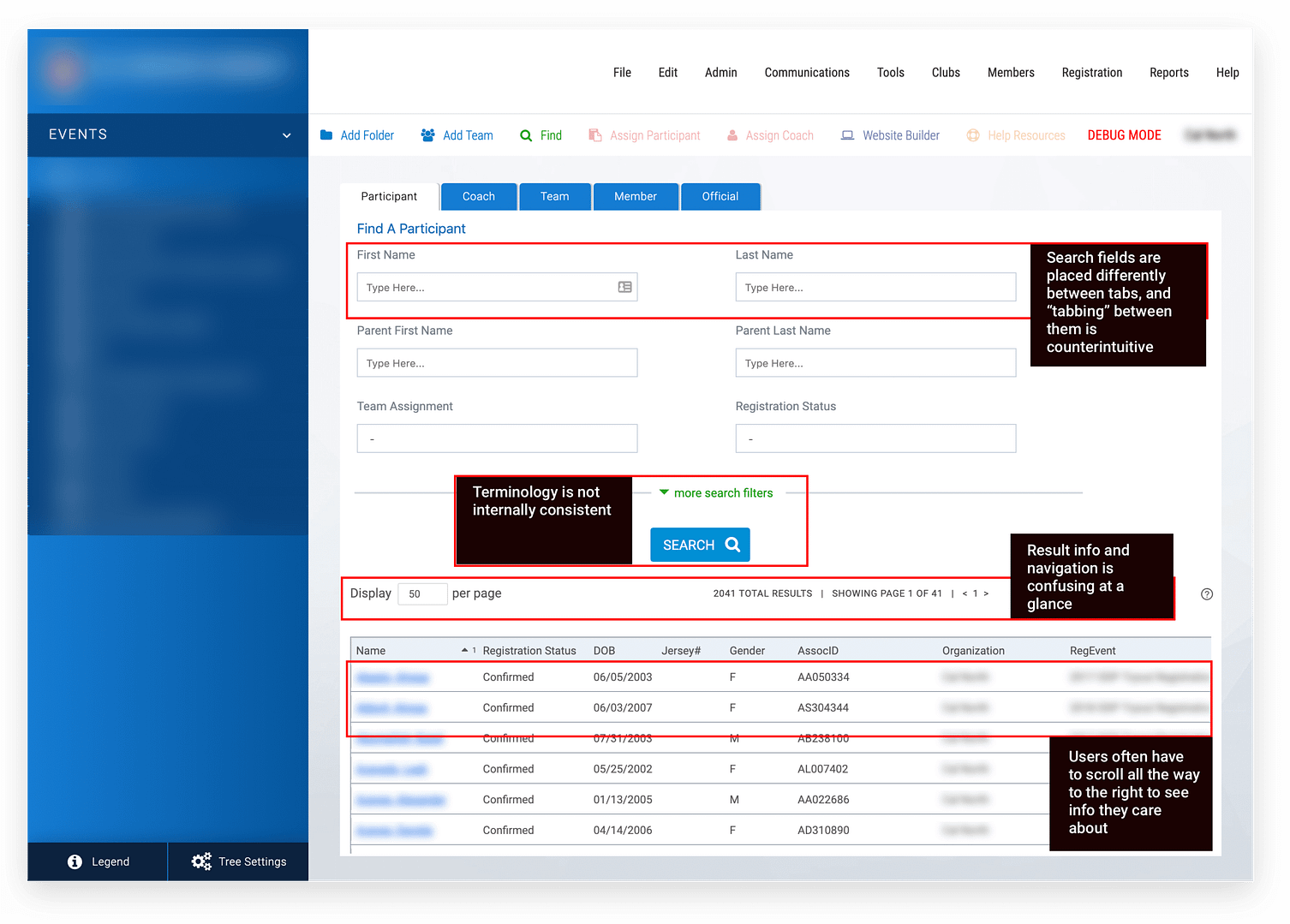Click the Name column sort arrow
Viewport: 1290px width, 924px height.
[464, 650]
